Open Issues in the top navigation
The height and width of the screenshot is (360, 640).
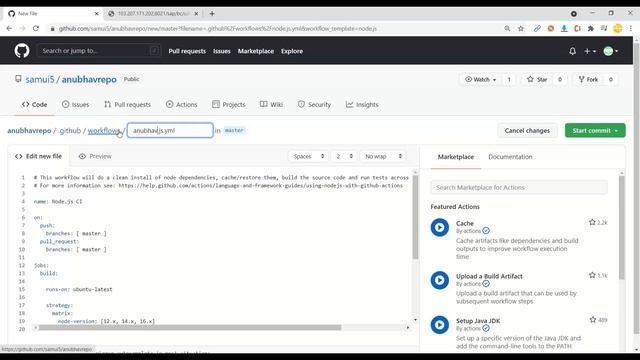tap(222, 51)
